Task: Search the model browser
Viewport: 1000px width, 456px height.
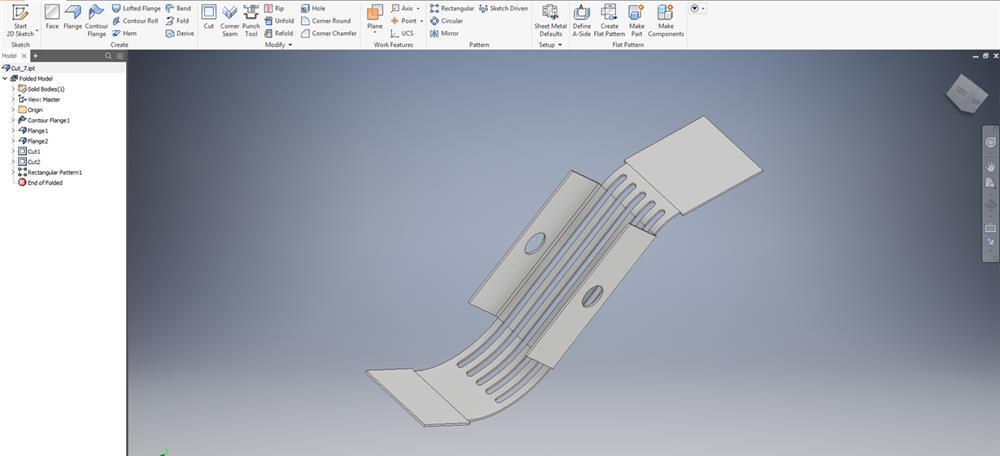Action: [108, 56]
